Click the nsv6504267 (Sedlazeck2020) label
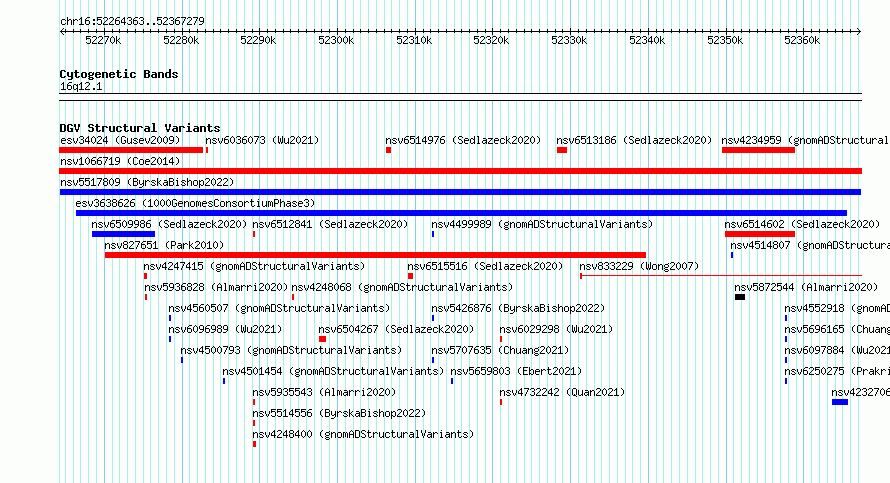 click(396, 329)
